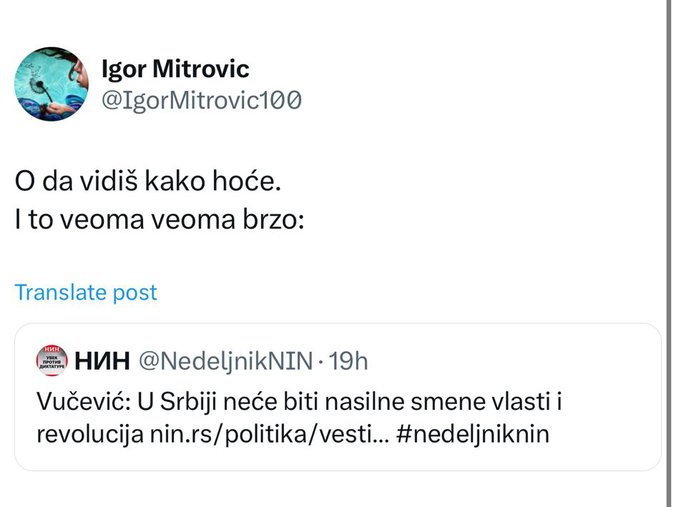Click Translate post
This screenshot has width=676, height=507.
click(86, 292)
